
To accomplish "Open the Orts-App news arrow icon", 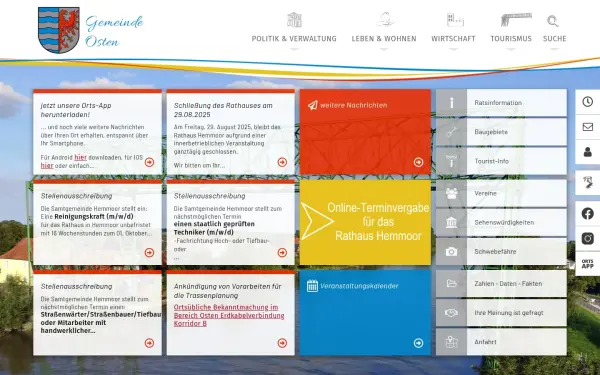I will click(x=149, y=162).
